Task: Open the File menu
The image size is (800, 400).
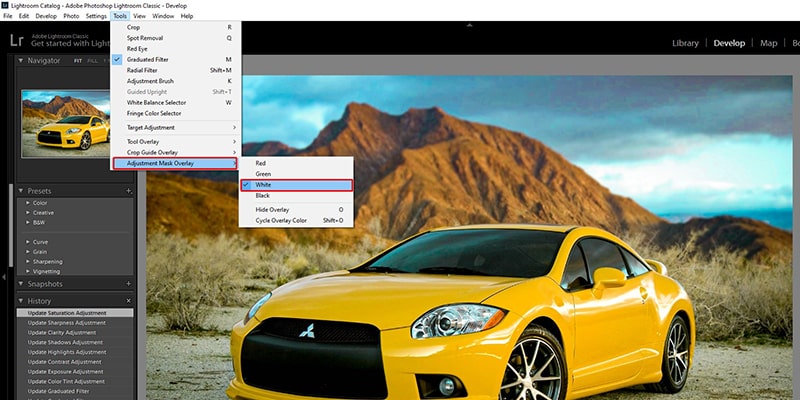Action: pyautogui.click(x=8, y=16)
